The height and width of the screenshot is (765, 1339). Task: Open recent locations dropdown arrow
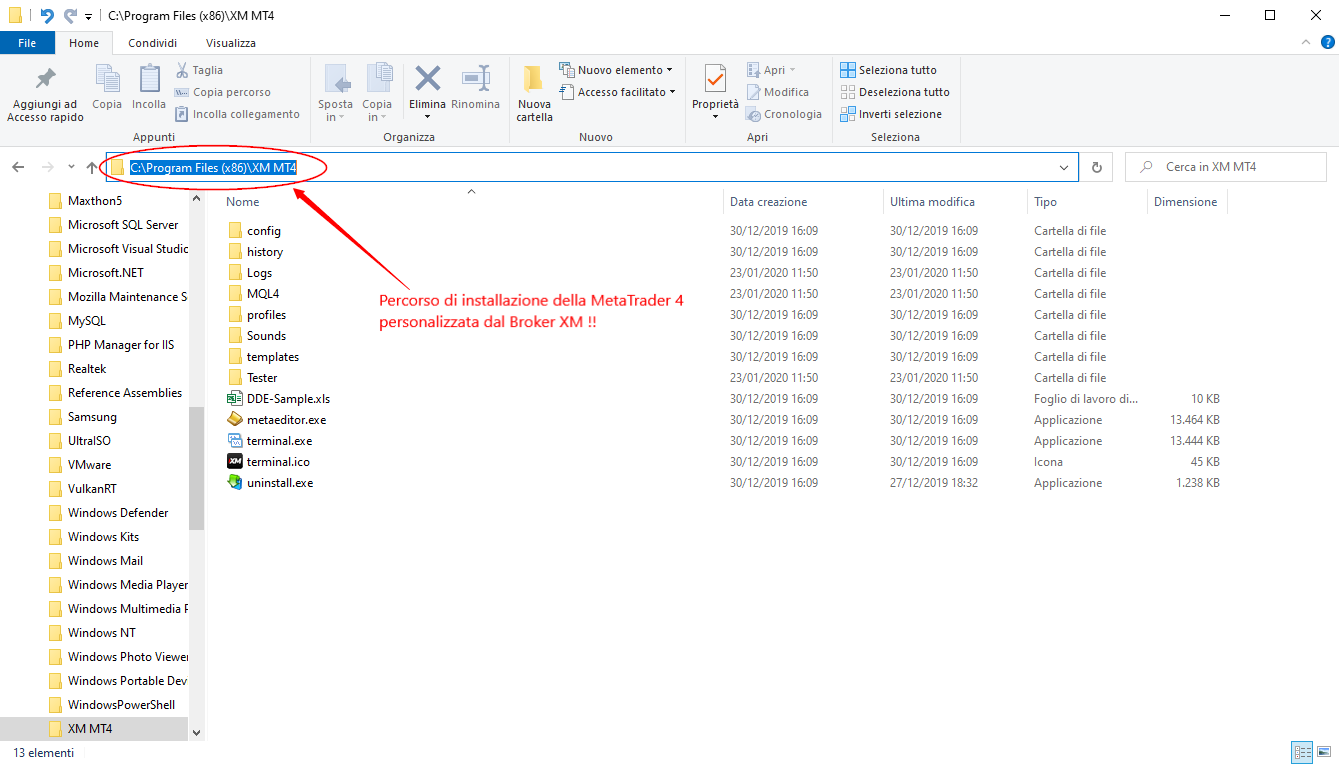(71, 167)
